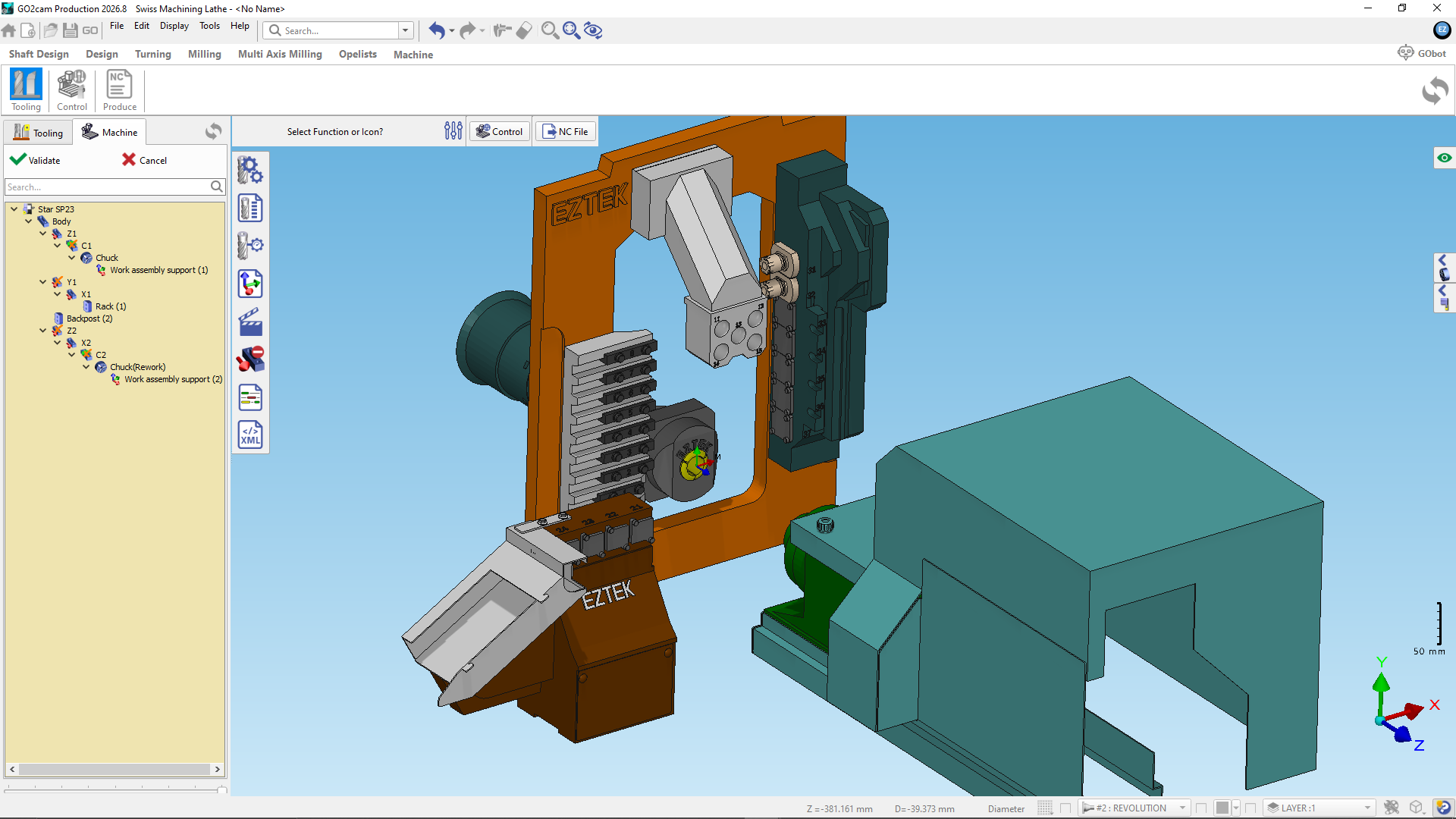Collapse the Body tree node
The image size is (1456, 819).
coord(28,221)
